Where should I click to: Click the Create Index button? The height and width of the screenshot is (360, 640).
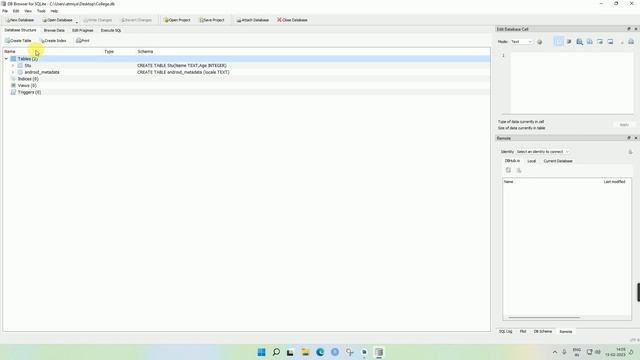[x=53, y=41]
